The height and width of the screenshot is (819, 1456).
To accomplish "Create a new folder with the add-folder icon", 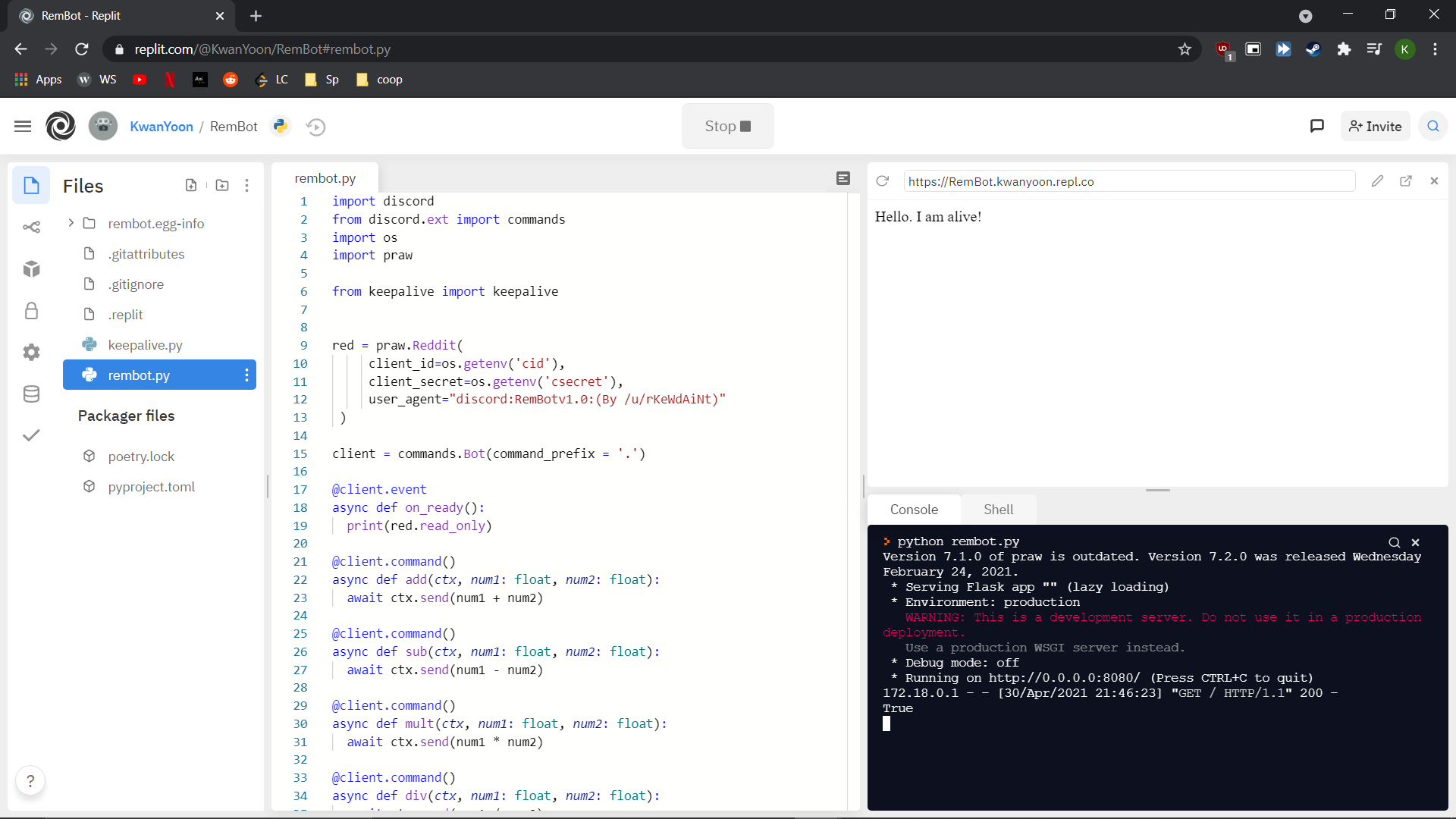I will (221, 185).
